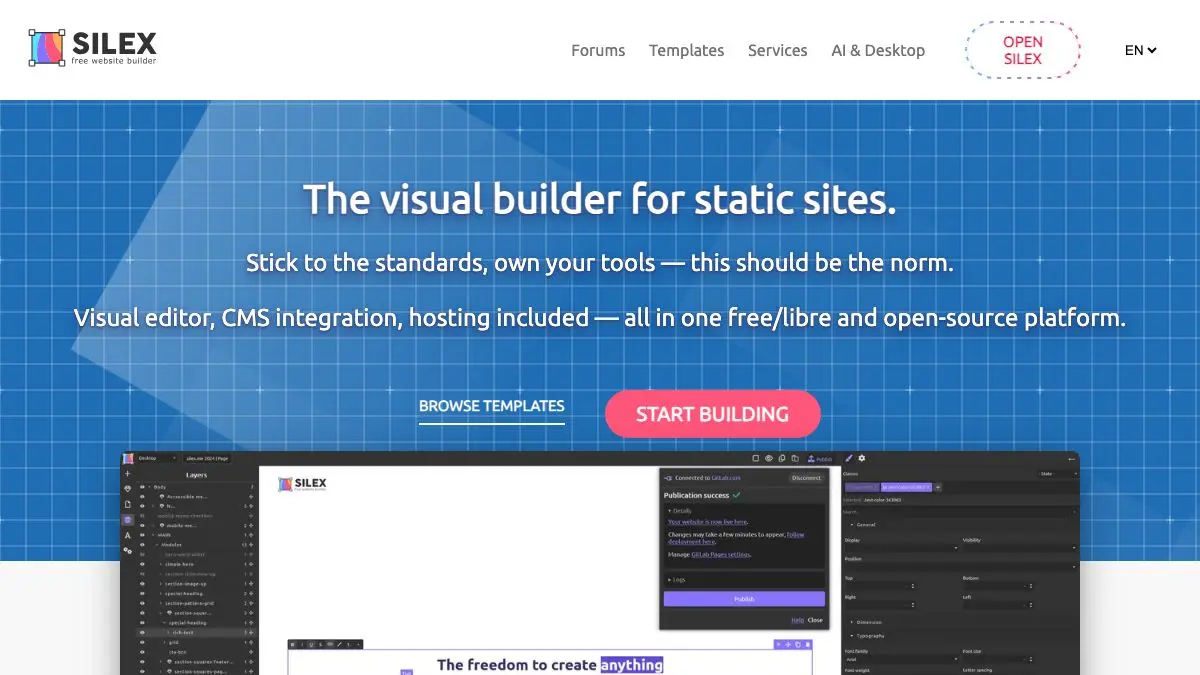The width and height of the screenshot is (1200, 675).
Task: Click the Help link in publish dialog
Action: pos(797,620)
